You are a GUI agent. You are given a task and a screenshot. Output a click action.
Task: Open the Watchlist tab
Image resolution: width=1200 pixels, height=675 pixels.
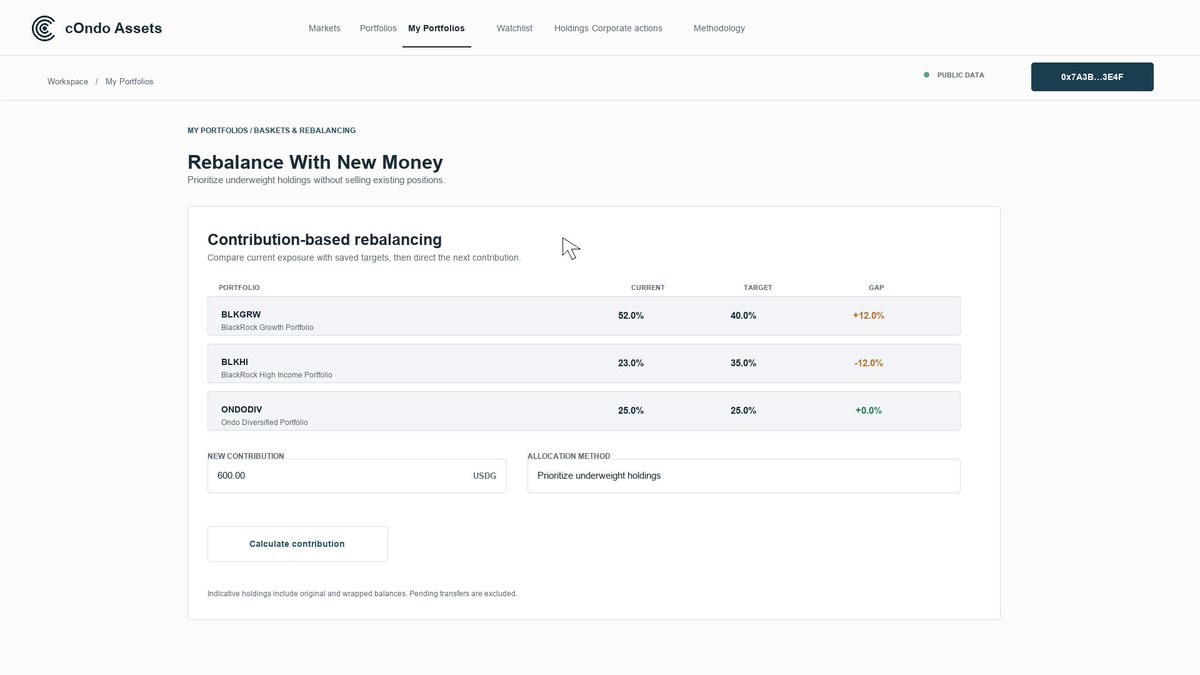[x=514, y=28]
